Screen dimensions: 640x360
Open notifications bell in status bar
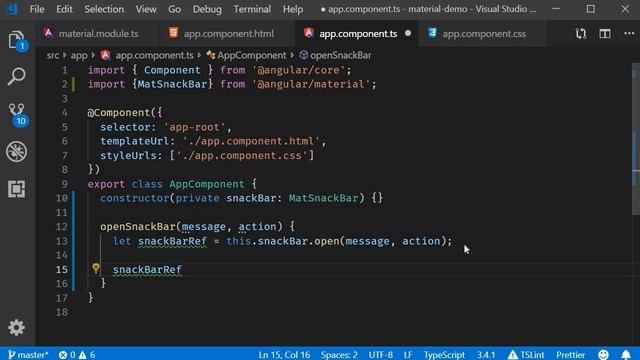pos(626,354)
